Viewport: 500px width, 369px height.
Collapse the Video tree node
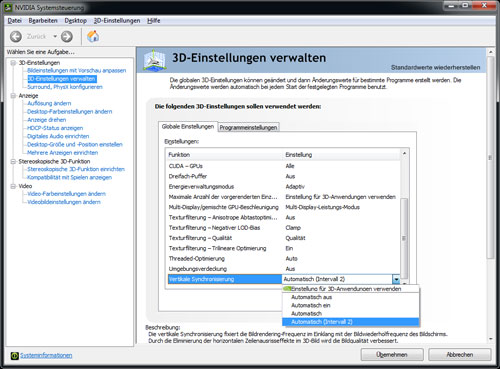click(x=13, y=186)
